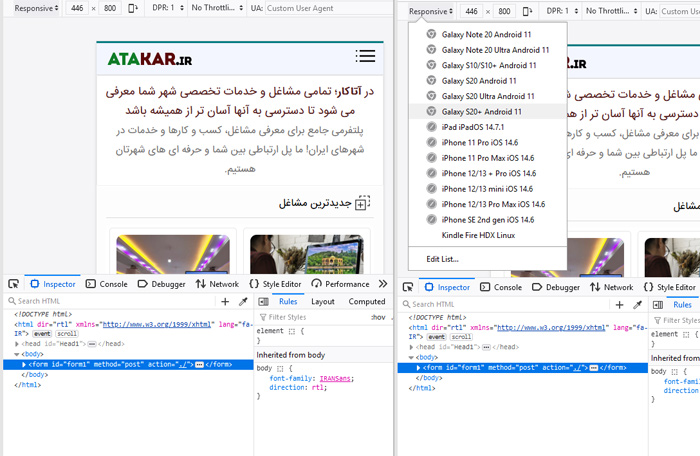The width and height of the screenshot is (700, 456).
Task: Expand the head node in left devtools
Action: [17, 344]
